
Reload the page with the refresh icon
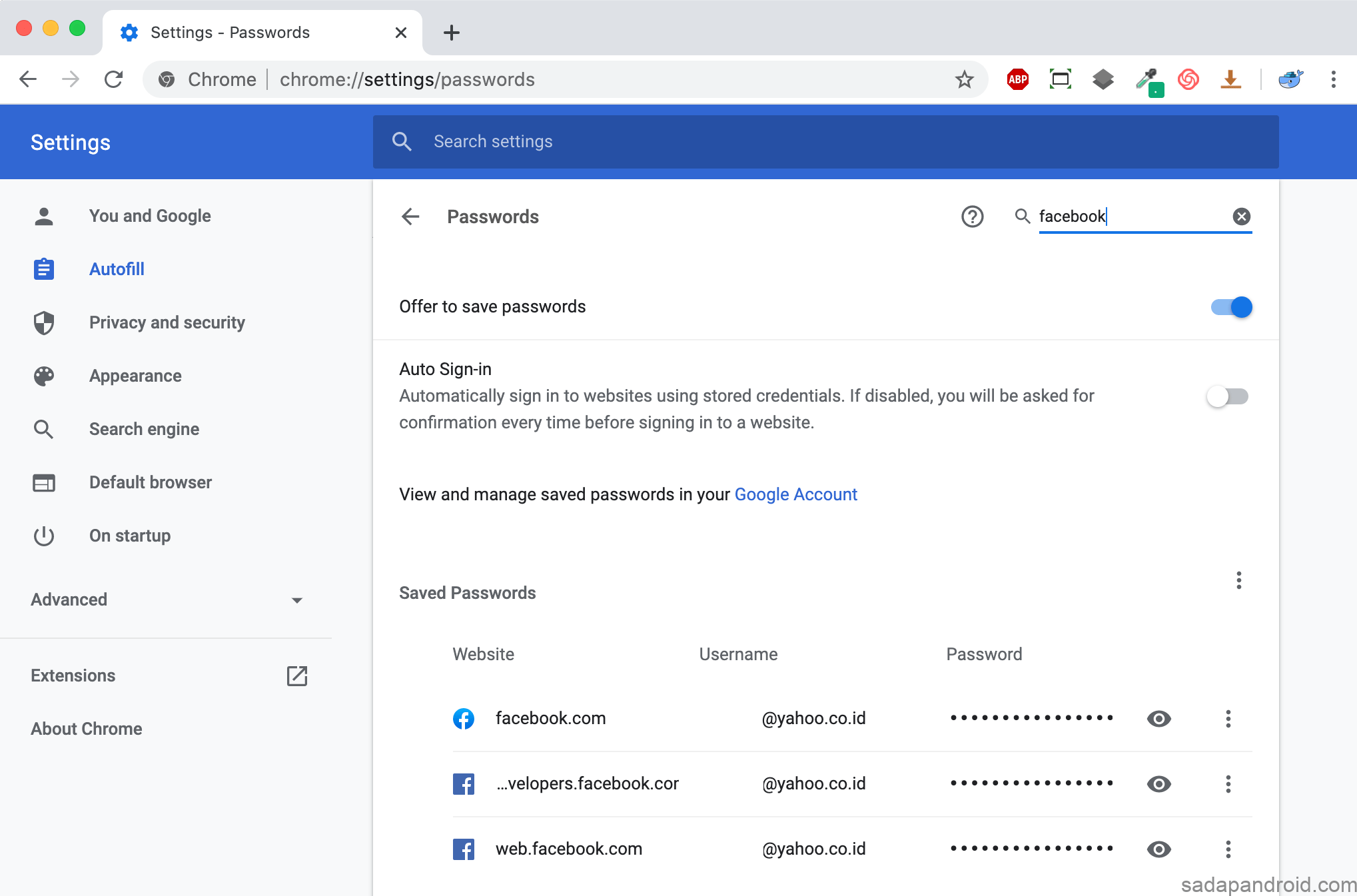[114, 80]
